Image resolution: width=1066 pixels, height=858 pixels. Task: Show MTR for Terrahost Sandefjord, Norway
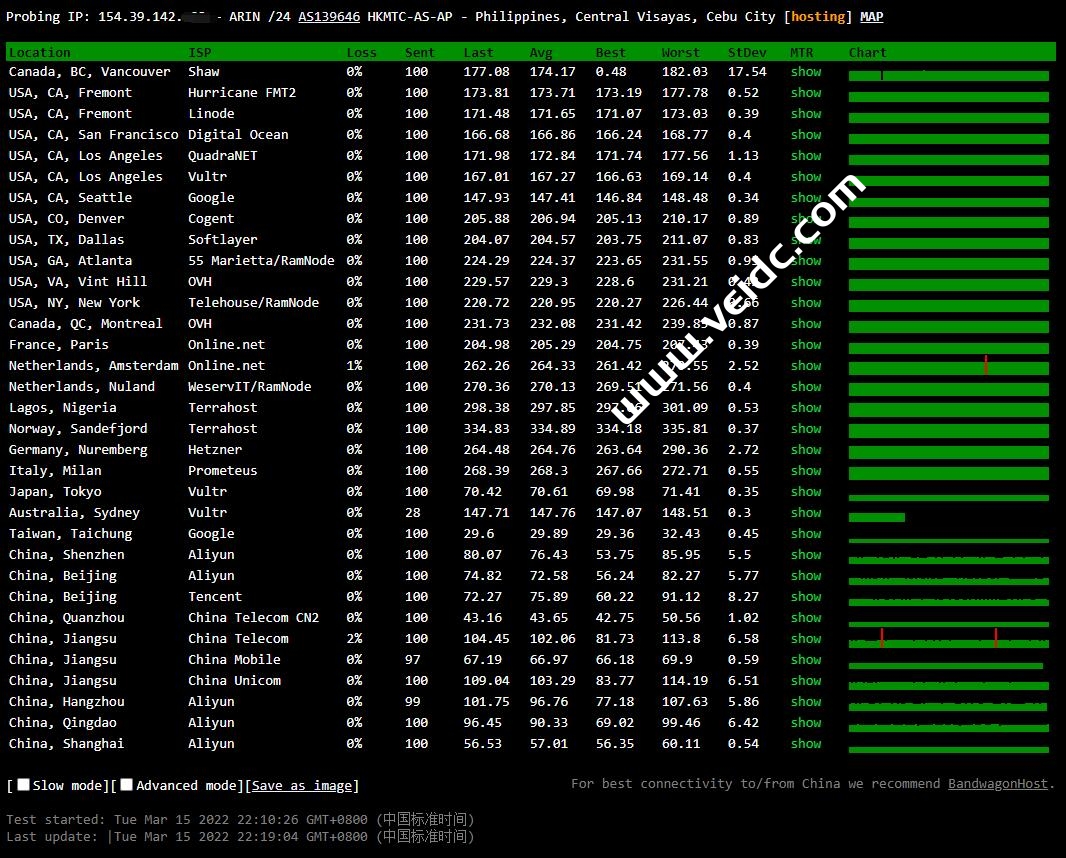[x=806, y=428]
